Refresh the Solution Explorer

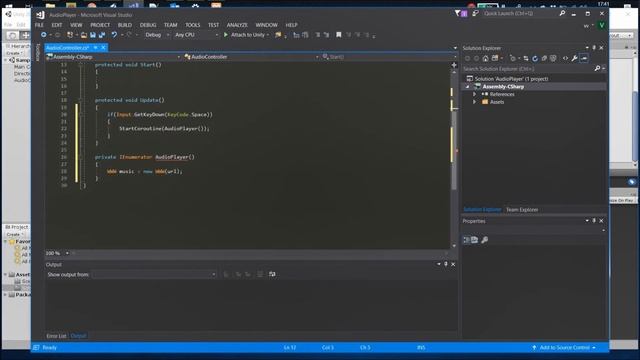pyautogui.click(x=535, y=58)
